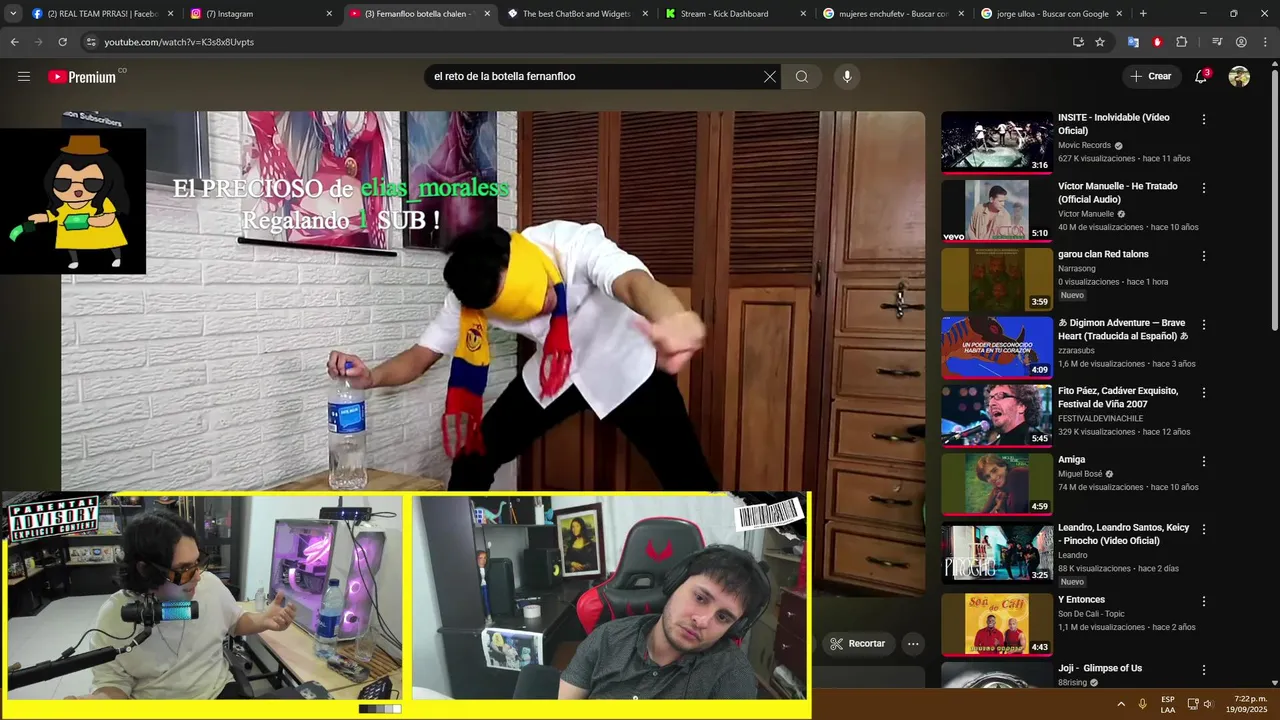1280x720 pixels.
Task: Open Fito Páez Cadáver Exquisito thumbnail
Action: [x=997, y=416]
